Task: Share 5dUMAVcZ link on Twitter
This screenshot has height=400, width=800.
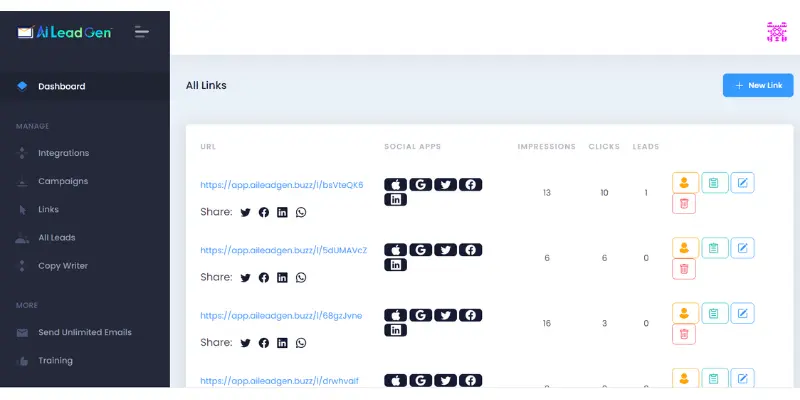Action: 245,278
